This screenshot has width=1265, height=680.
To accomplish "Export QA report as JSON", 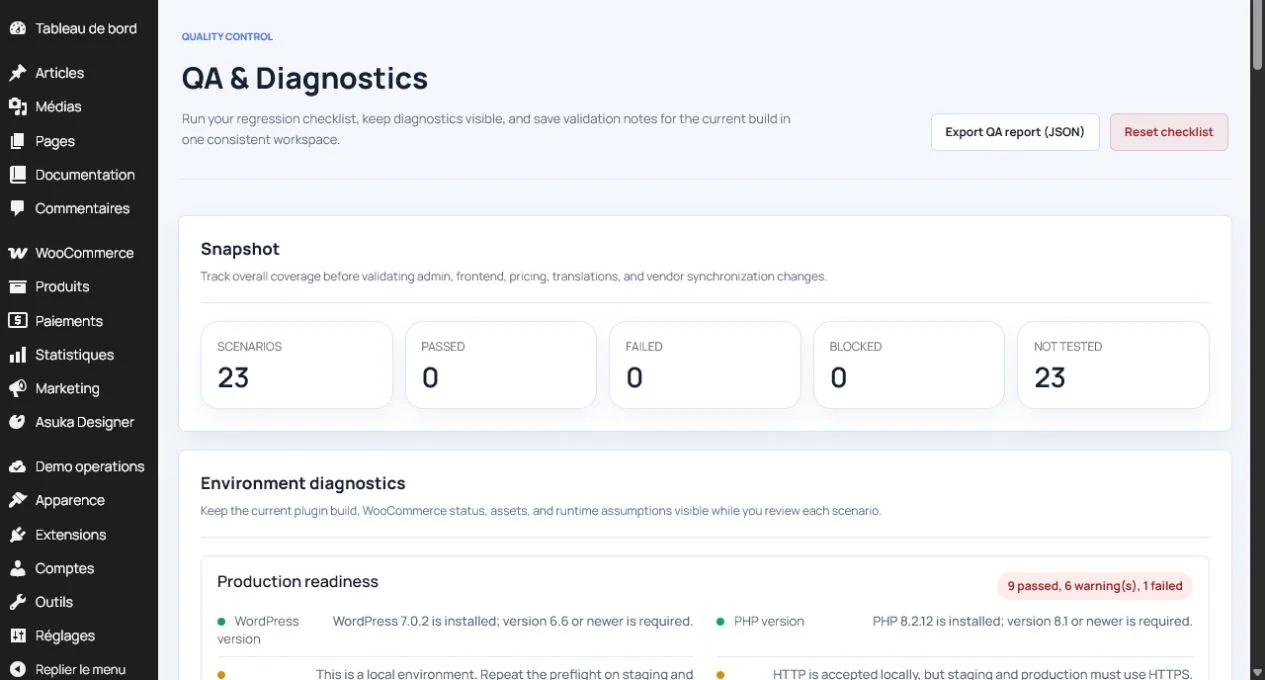I will point(1015,132).
